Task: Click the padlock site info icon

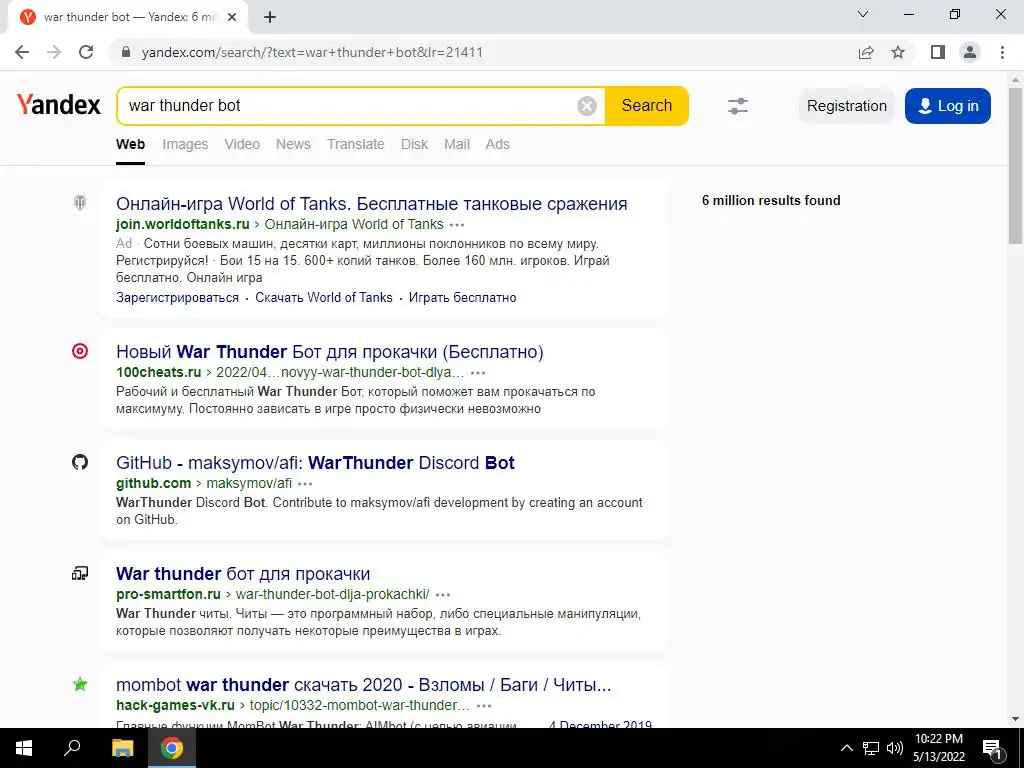Action: (127, 52)
